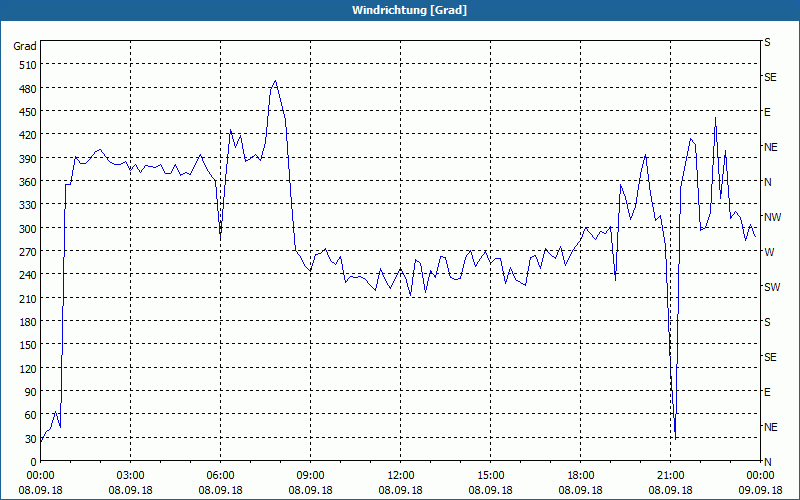Select the 450 y-axis label

28,112
